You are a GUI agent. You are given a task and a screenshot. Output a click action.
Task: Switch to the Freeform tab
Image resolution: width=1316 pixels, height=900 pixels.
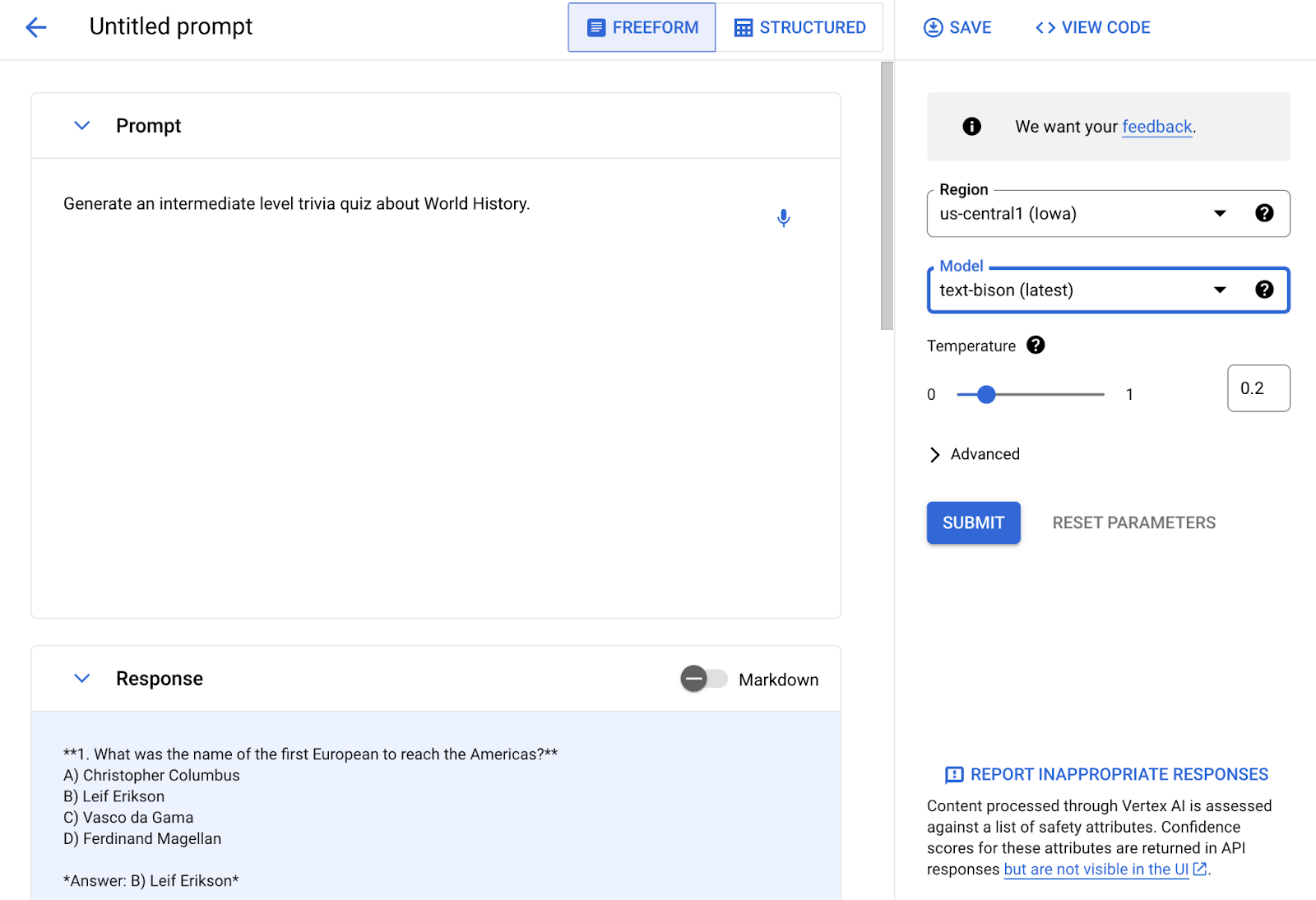[x=642, y=28]
